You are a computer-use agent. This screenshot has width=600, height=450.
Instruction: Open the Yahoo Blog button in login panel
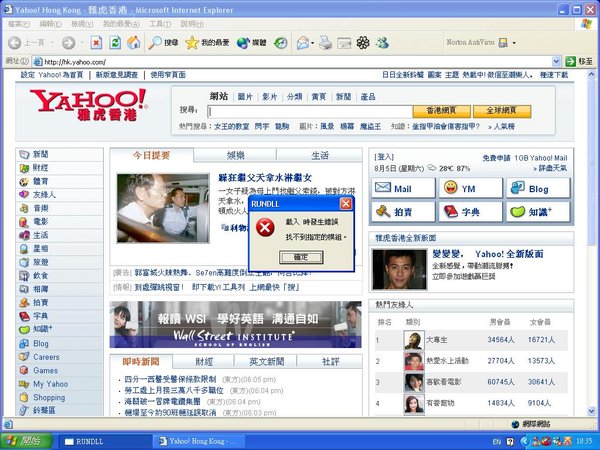(538, 188)
